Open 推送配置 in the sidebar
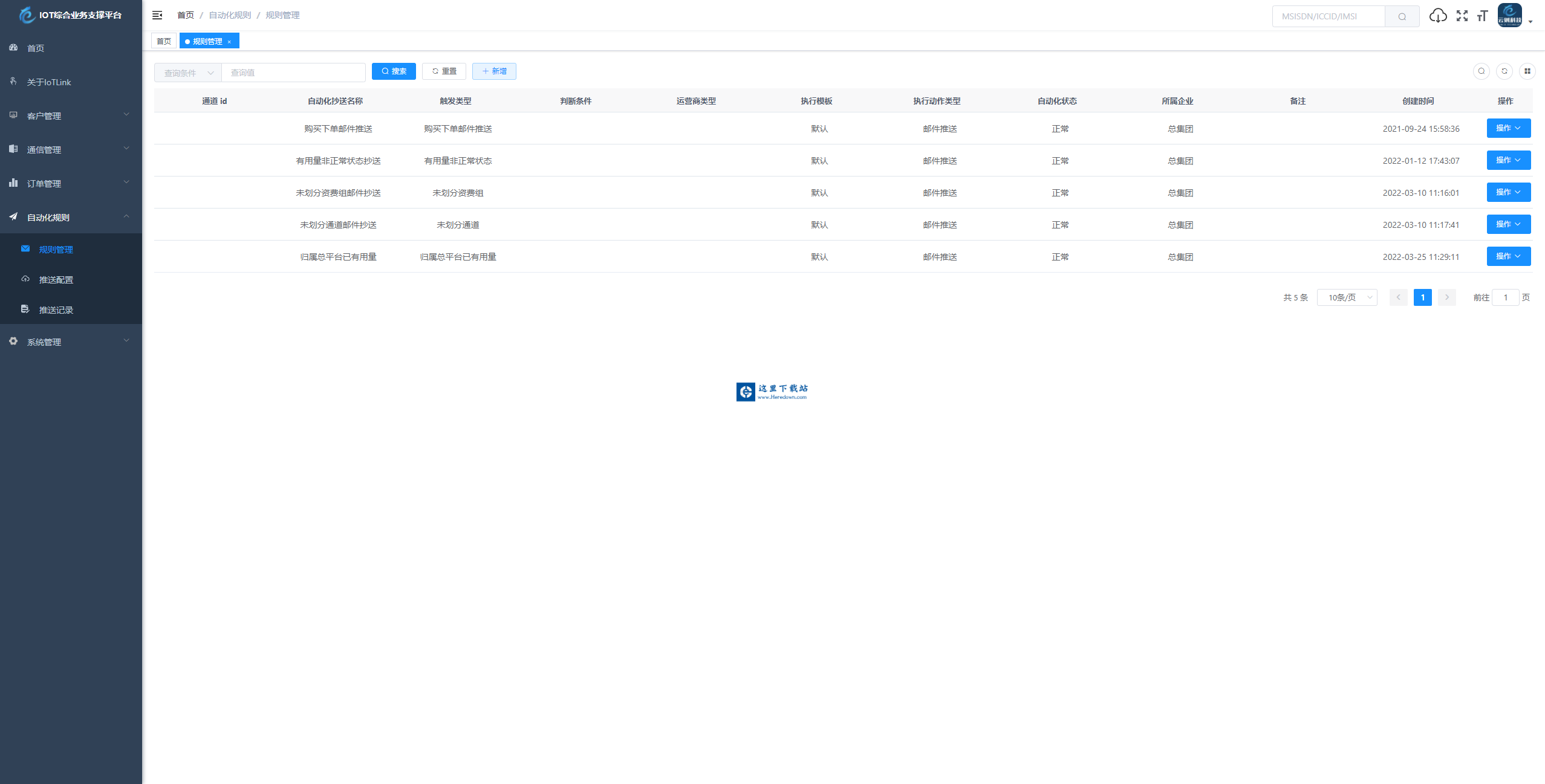The width and height of the screenshot is (1545, 784). coord(56,280)
